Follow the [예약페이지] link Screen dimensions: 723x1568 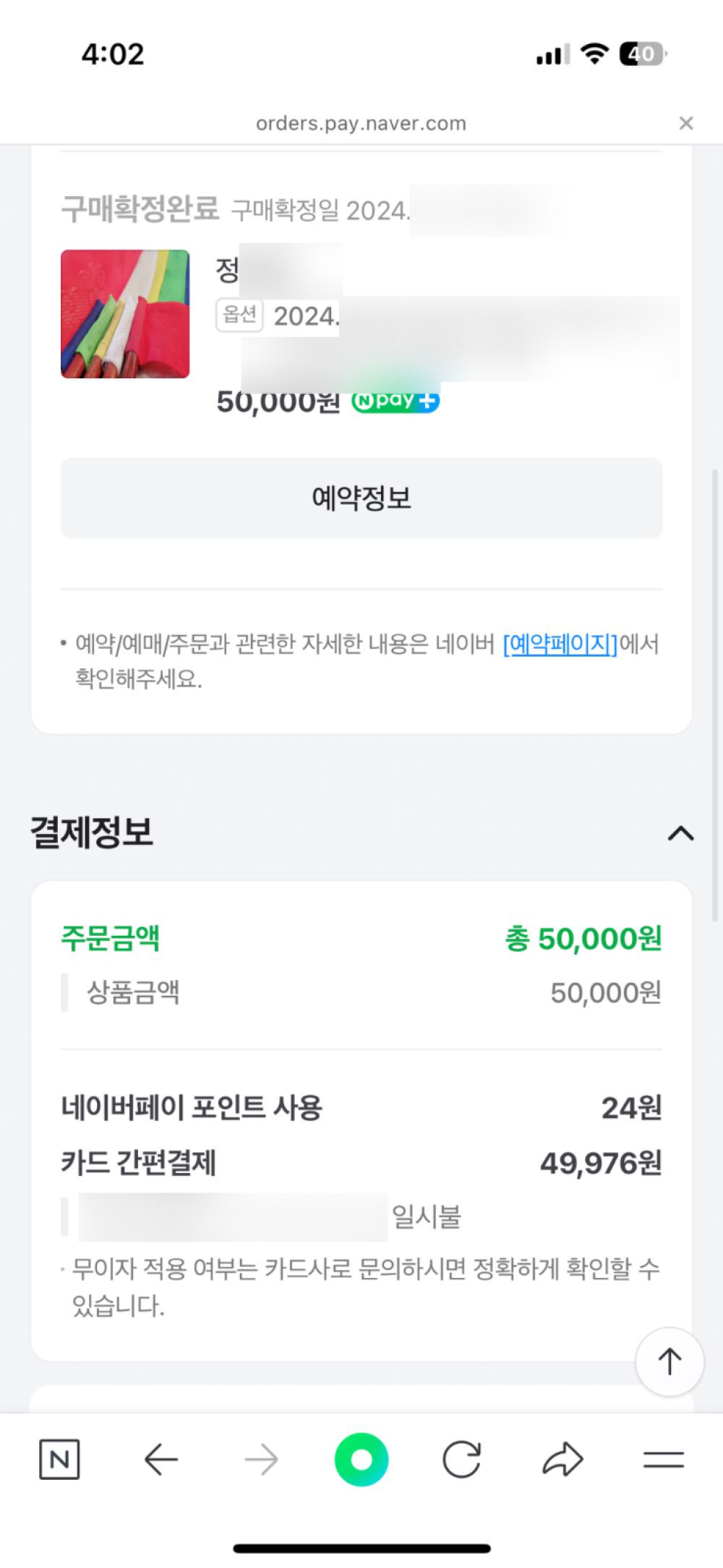tap(560, 644)
